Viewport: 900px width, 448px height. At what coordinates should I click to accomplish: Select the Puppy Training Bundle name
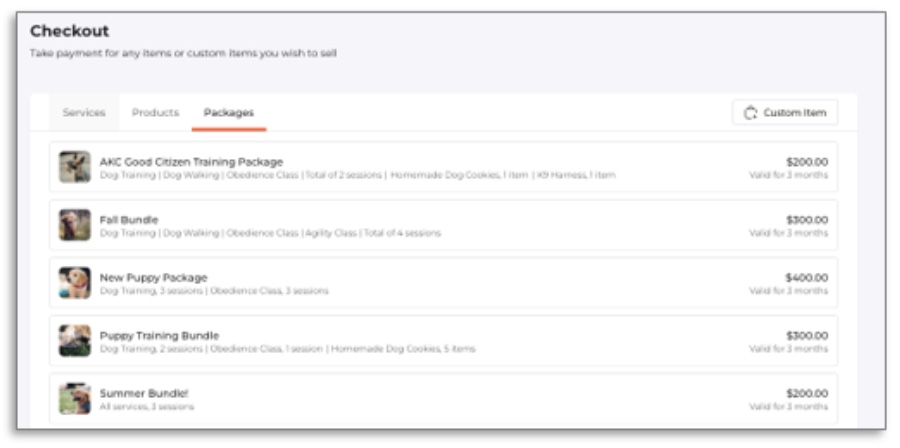coord(159,335)
